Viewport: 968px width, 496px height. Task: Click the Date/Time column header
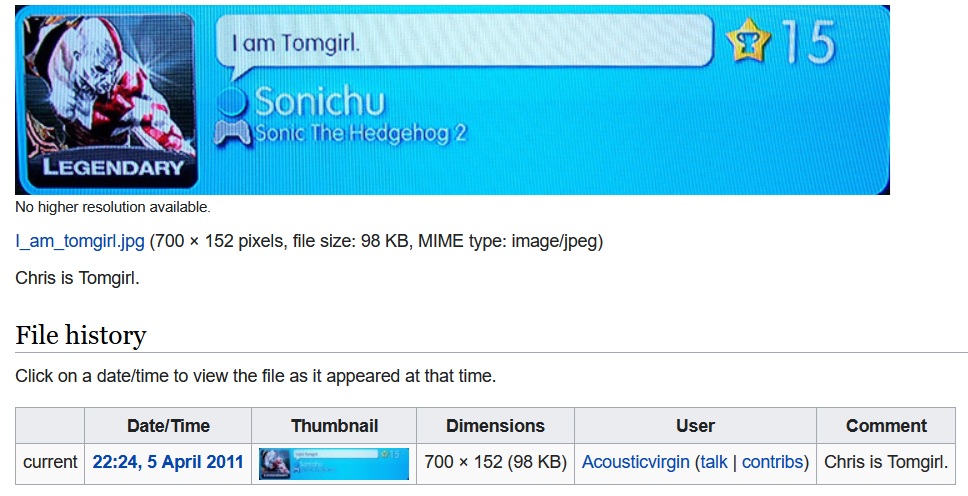pyautogui.click(x=167, y=426)
